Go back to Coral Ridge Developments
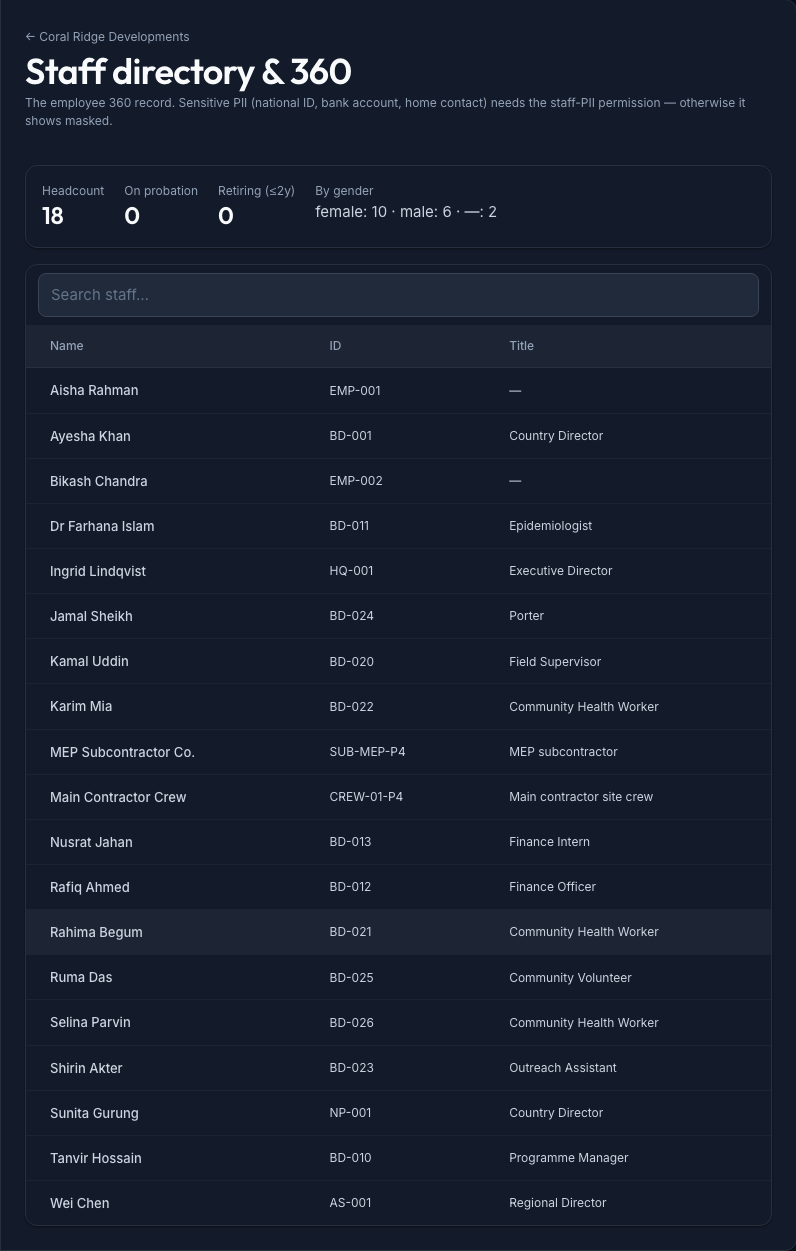The width and height of the screenshot is (796, 1251). pyautogui.click(x=107, y=37)
